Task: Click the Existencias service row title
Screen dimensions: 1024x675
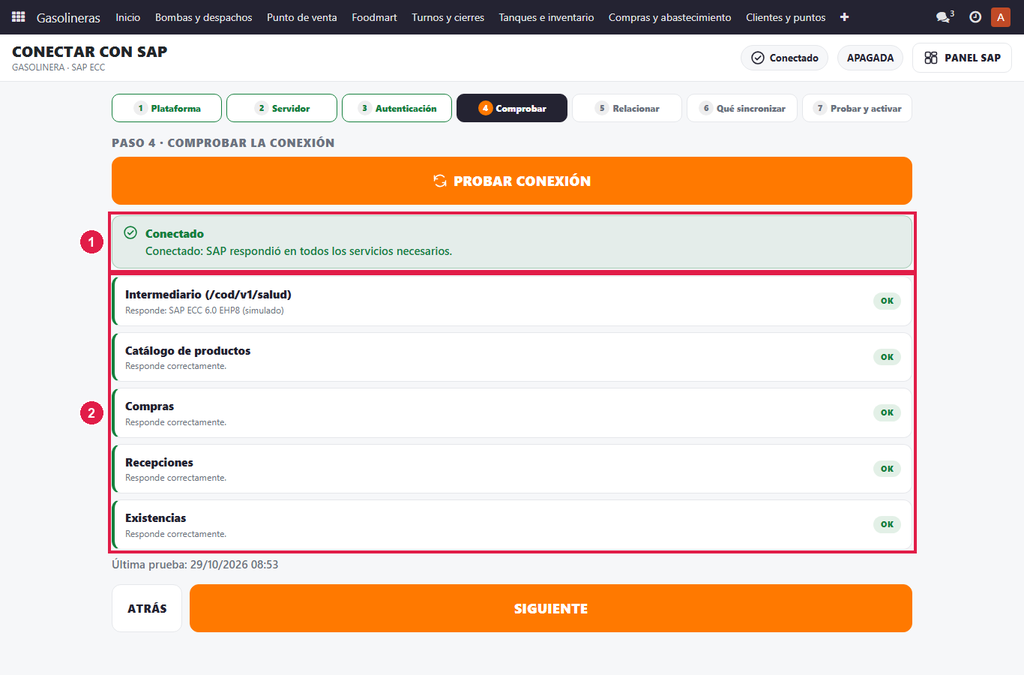Action: tap(155, 518)
